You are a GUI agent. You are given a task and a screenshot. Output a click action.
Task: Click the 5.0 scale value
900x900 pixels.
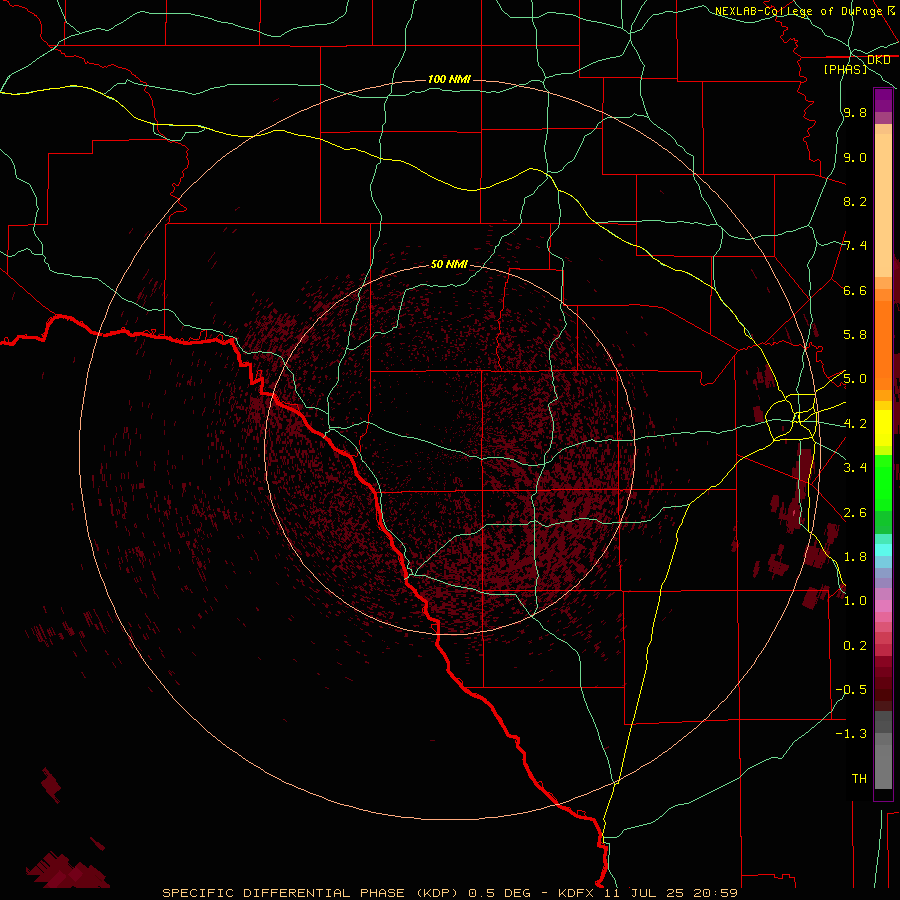pyautogui.click(x=855, y=379)
